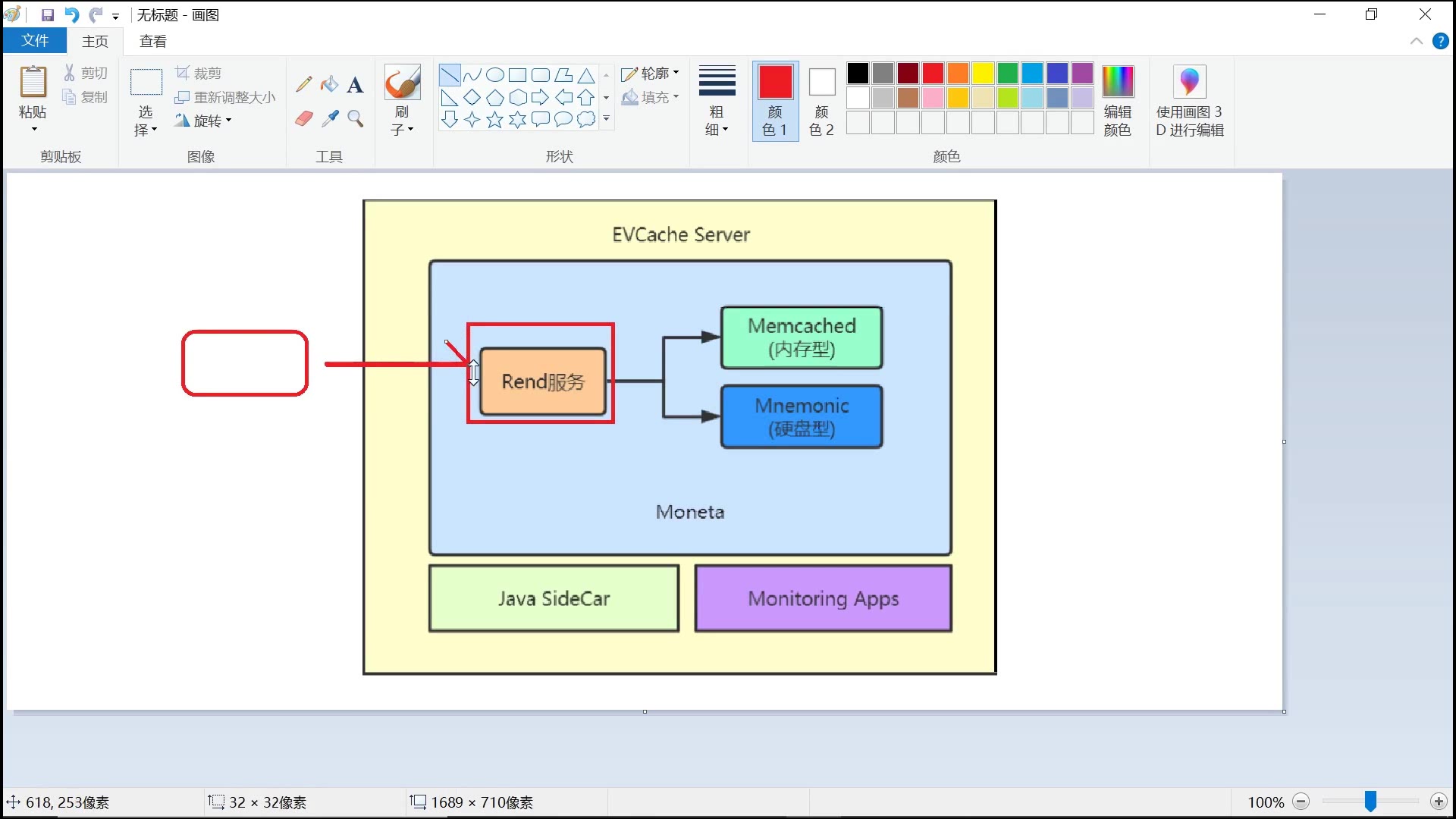Image resolution: width=1456 pixels, height=819 pixels.
Task: Pick the orange color swatch
Action: [958, 73]
